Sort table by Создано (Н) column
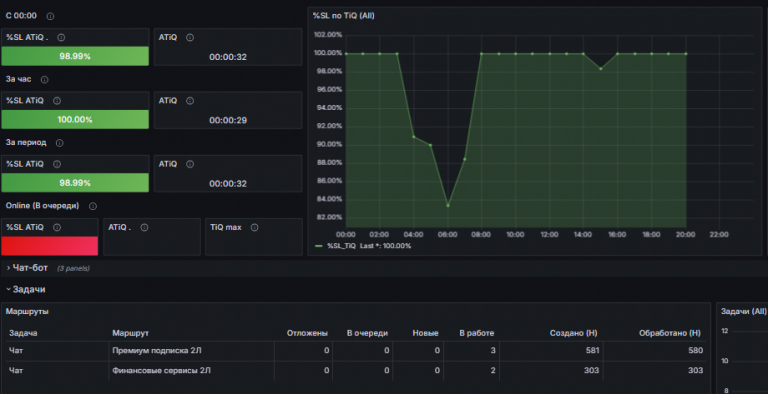Screen dimensions: 768x394 (573, 333)
